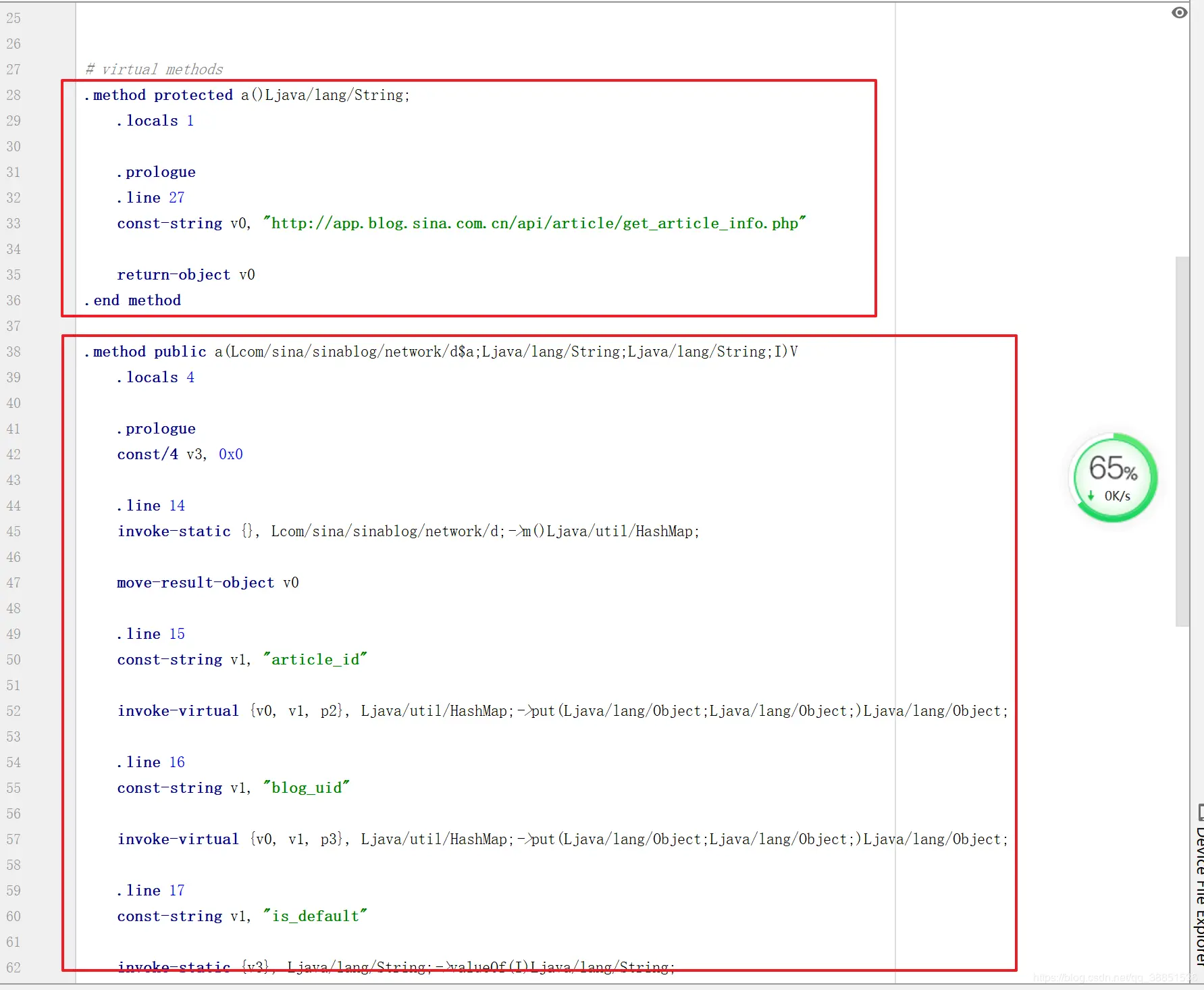Click the '.end method' line
The height and width of the screenshot is (990, 1204).
tap(132, 301)
